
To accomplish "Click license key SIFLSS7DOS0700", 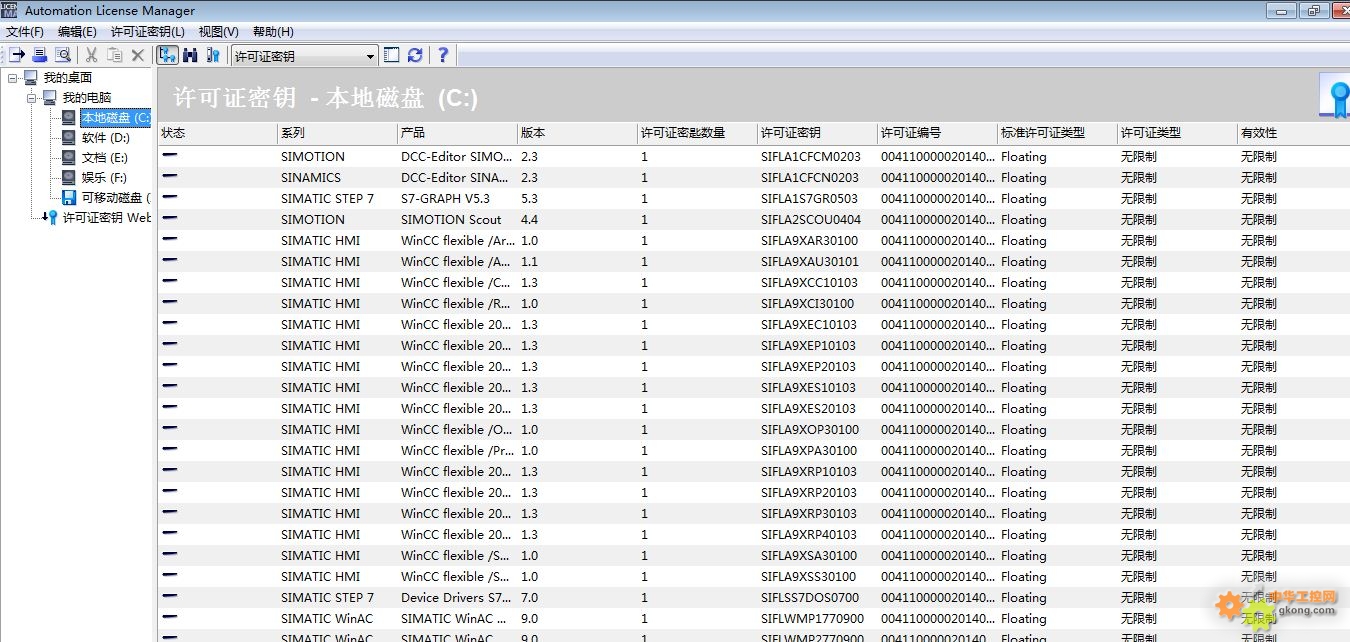I will point(809,598).
